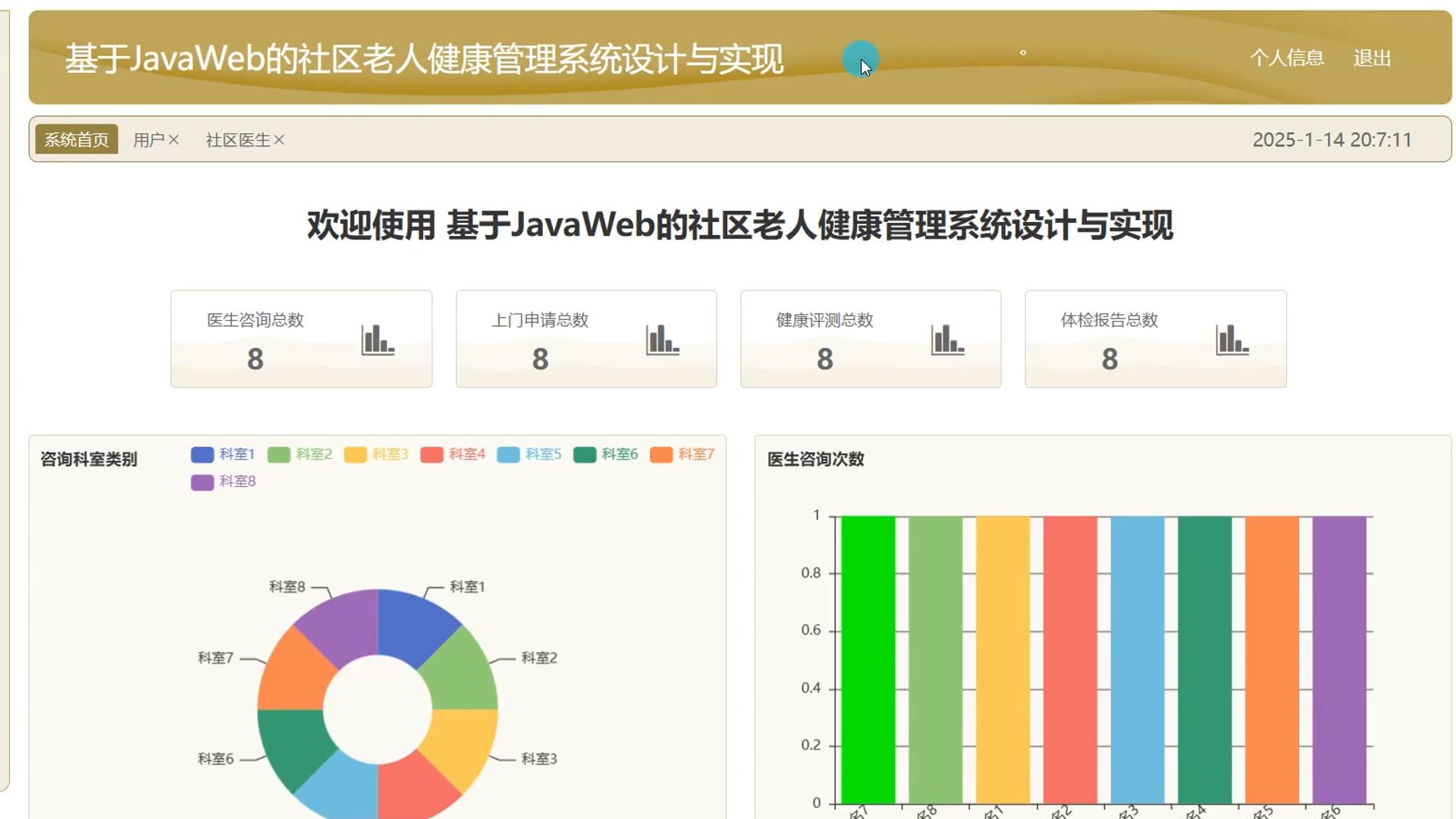The height and width of the screenshot is (819, 1456).
Task: Select the 上门申请总数 card label
Action: (541, 320)
